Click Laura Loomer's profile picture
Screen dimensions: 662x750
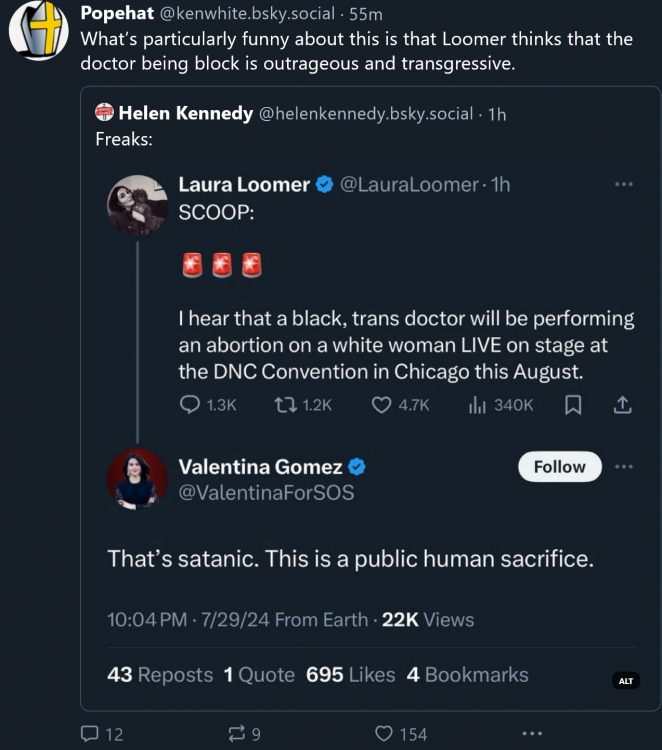click(137, 204)
